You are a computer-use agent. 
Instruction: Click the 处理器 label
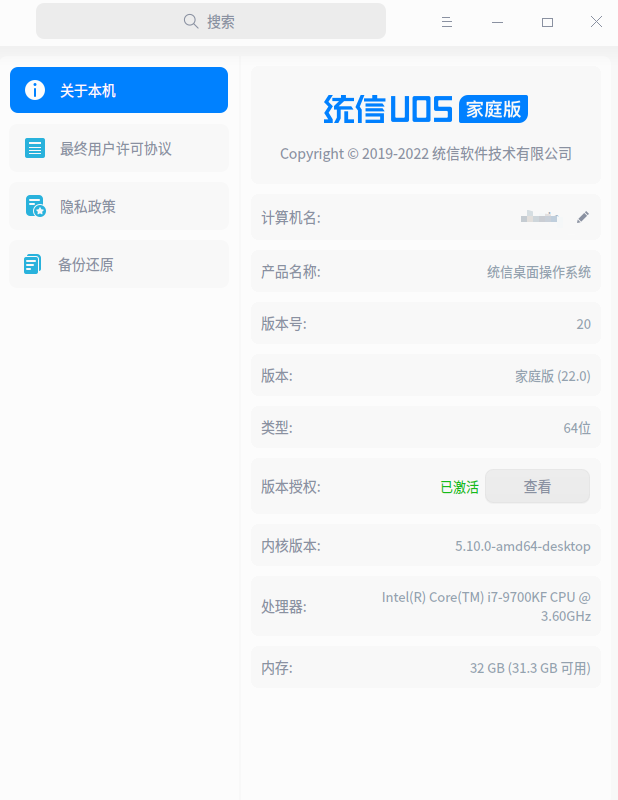pos(284,607)
